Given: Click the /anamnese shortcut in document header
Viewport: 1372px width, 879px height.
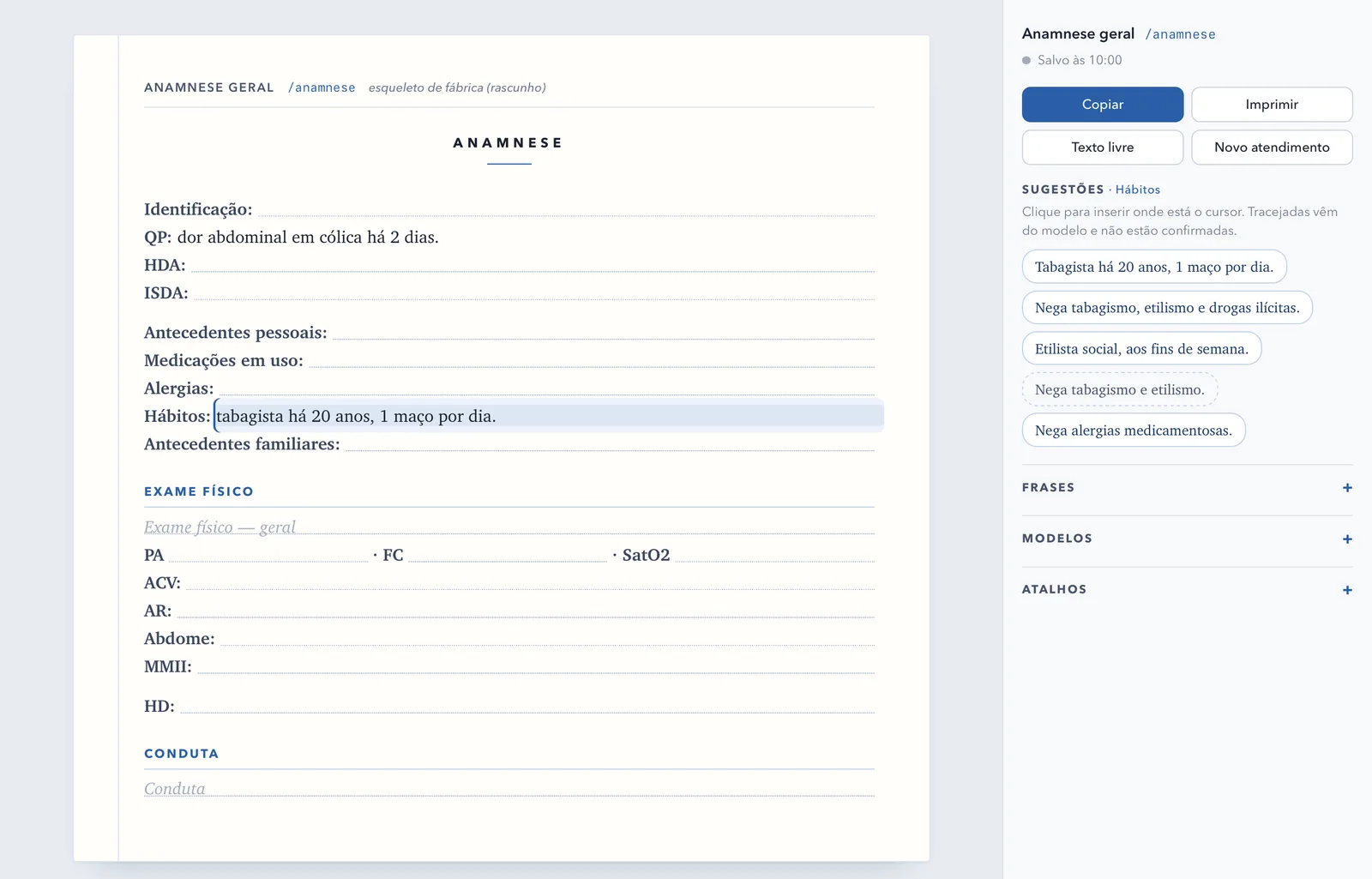Looking at the screenshot, I should pos(322,87).
